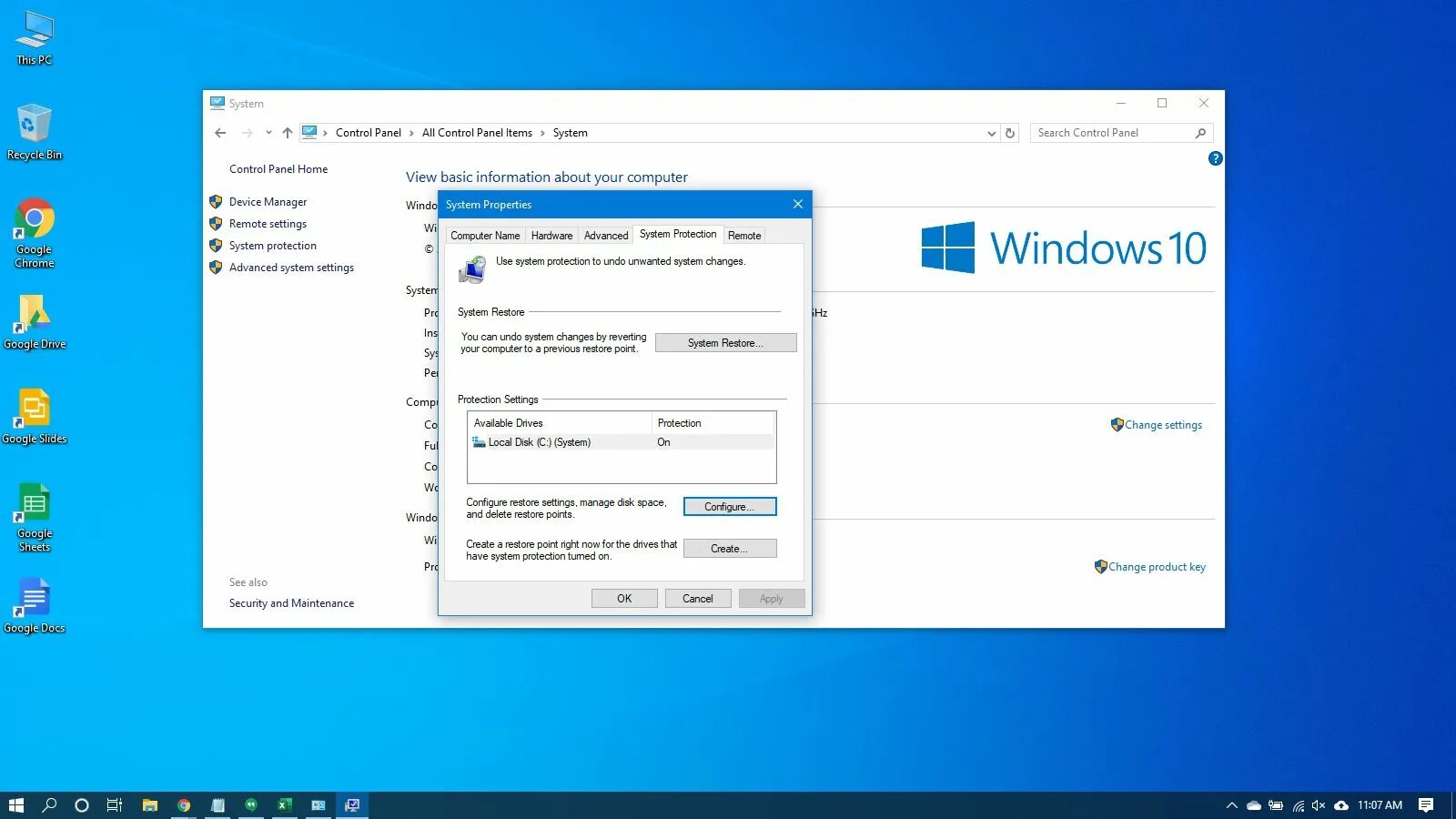The height and width of the screenshot is (819, 1456).
Task: Click the muted volume tray icon
Action: click(1319, 805)
